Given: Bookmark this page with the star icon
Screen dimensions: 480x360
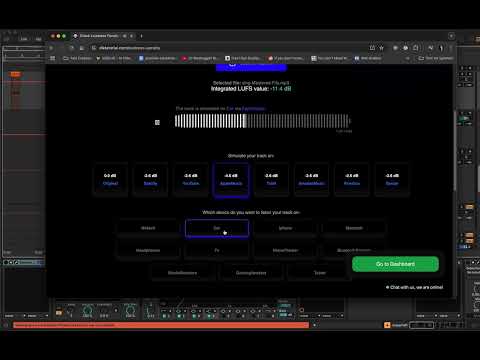Looking at the screenshot, I should pyautogui.click(x=381, y=48).
